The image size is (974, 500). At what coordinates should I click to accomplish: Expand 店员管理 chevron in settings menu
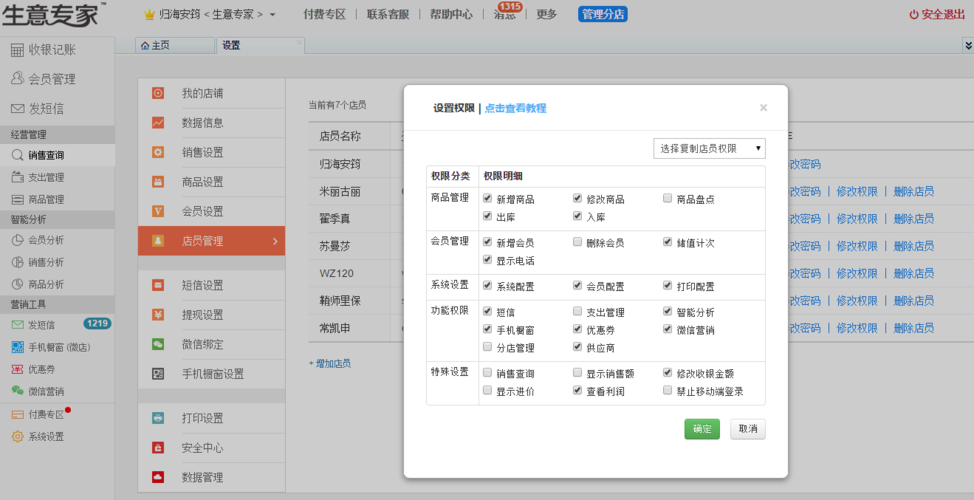tap(275, 241)
